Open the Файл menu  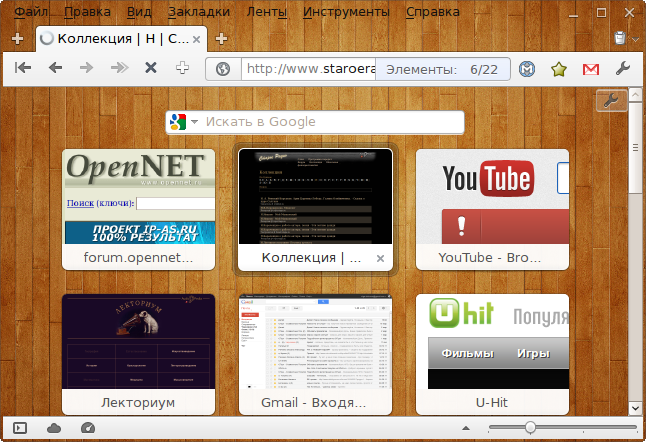(x=31, y=12)
